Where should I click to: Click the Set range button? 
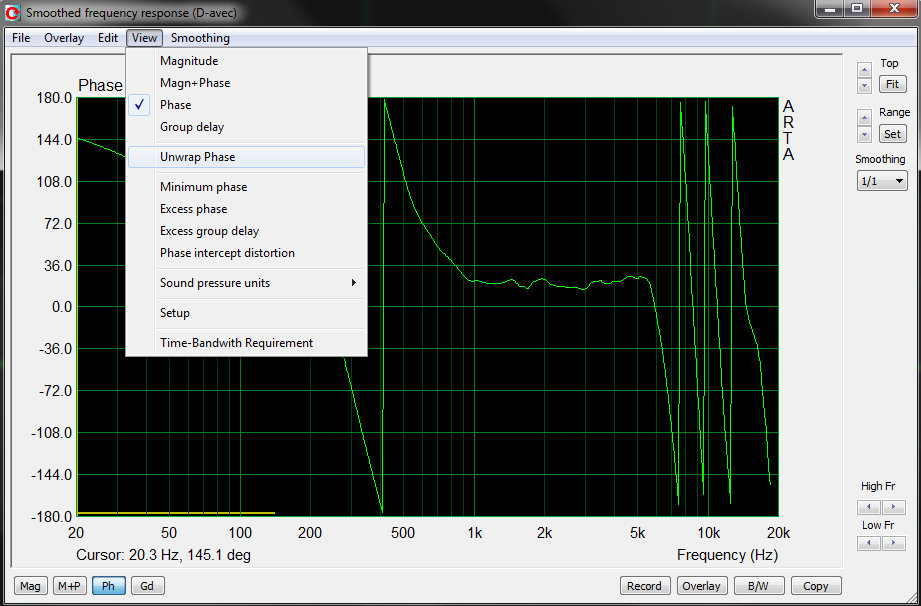pyautogui.click(x=892, y=134)
